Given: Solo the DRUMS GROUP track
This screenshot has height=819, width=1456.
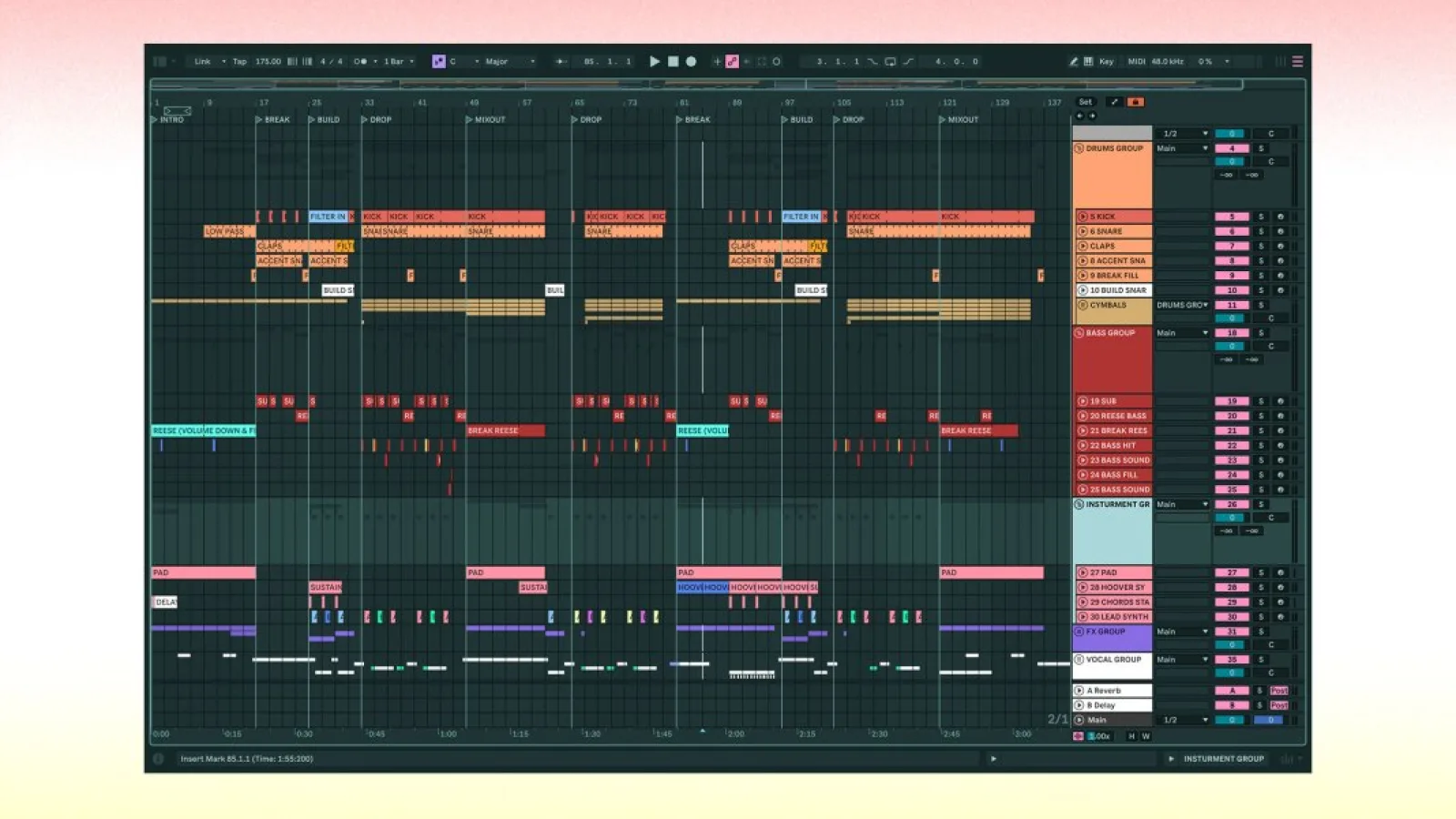Looking at the screenshot, I should click(1261, 148).
